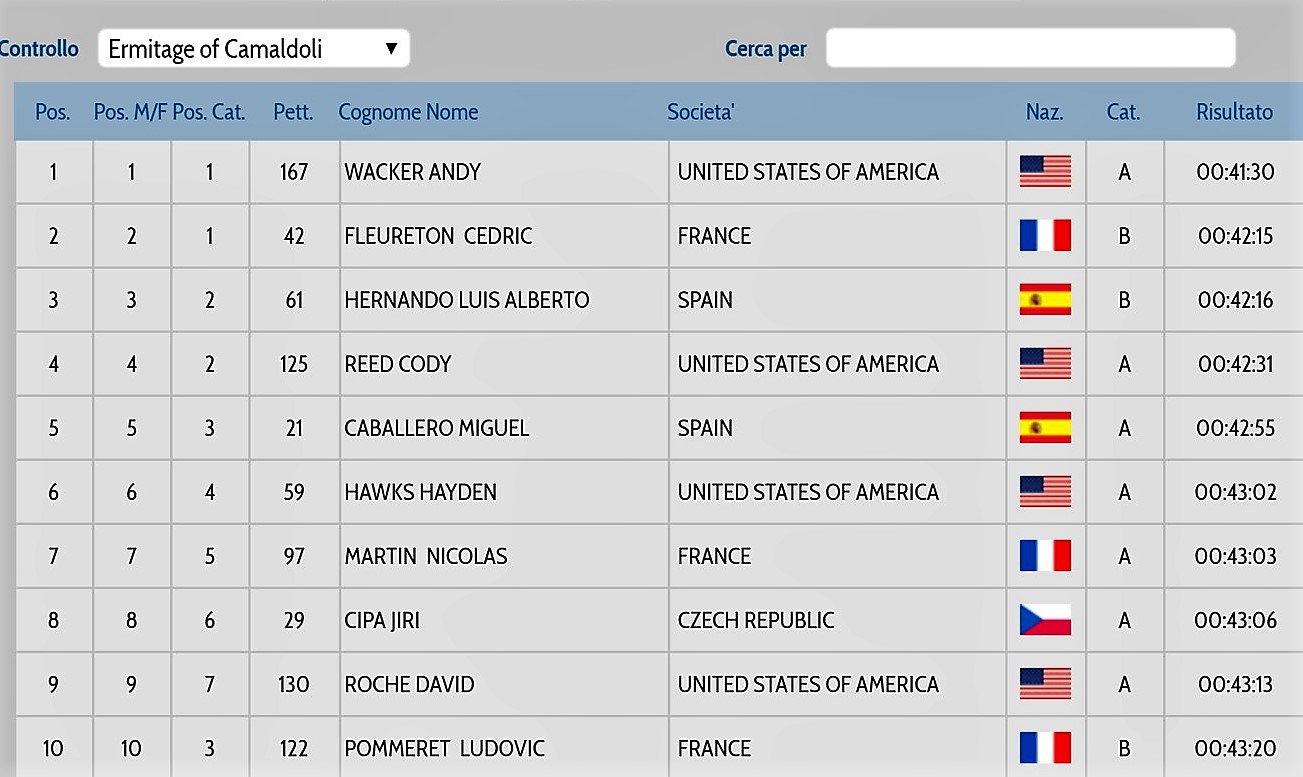Image resolution: width=1303 pixels, height=777 pixels.
Task: Click the Czech Republic flag in Cipa Jiri's row
Action: click(1045, 620)
